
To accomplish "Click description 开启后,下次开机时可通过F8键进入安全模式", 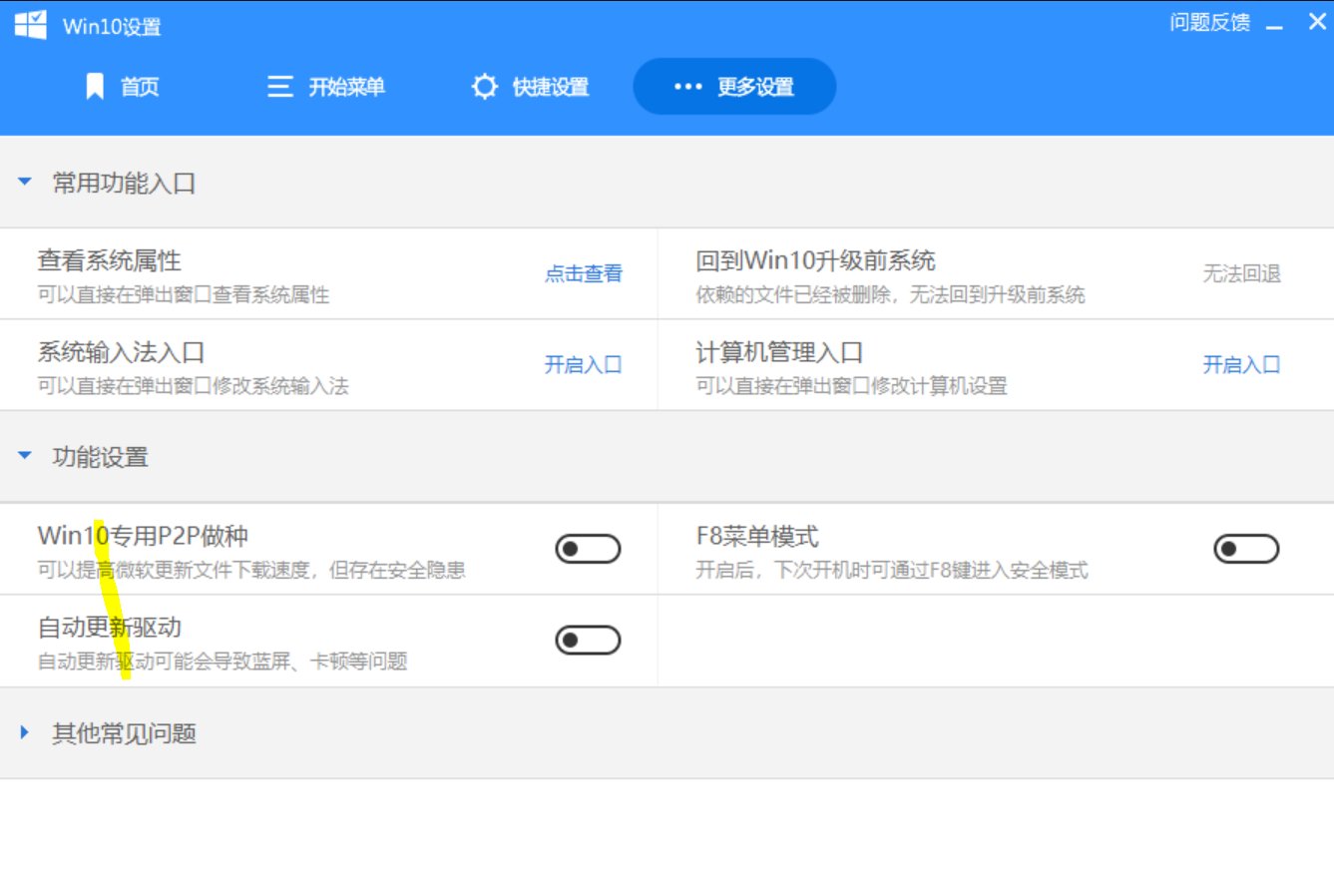I will [x=892, y=571].
